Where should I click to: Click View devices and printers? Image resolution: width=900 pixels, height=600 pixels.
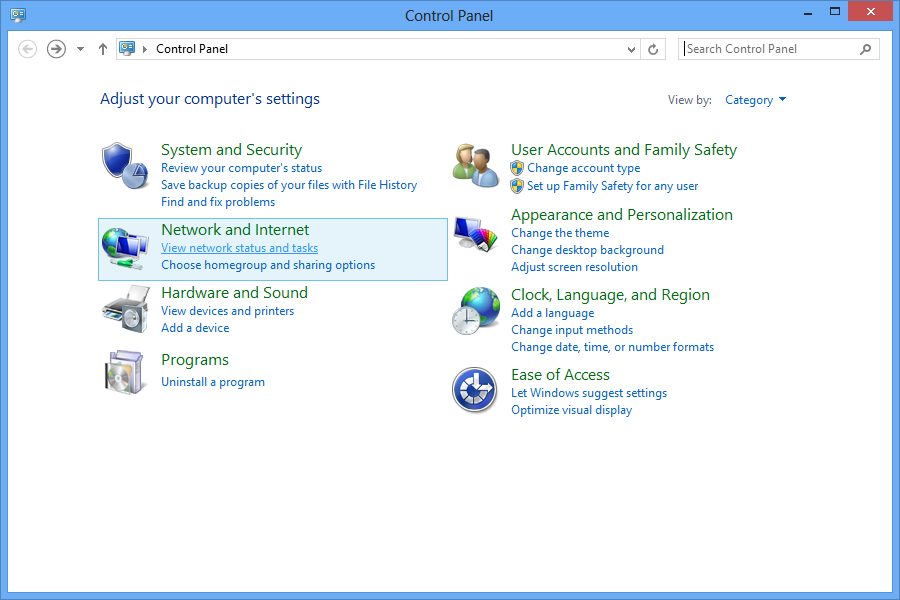(227, 311)
